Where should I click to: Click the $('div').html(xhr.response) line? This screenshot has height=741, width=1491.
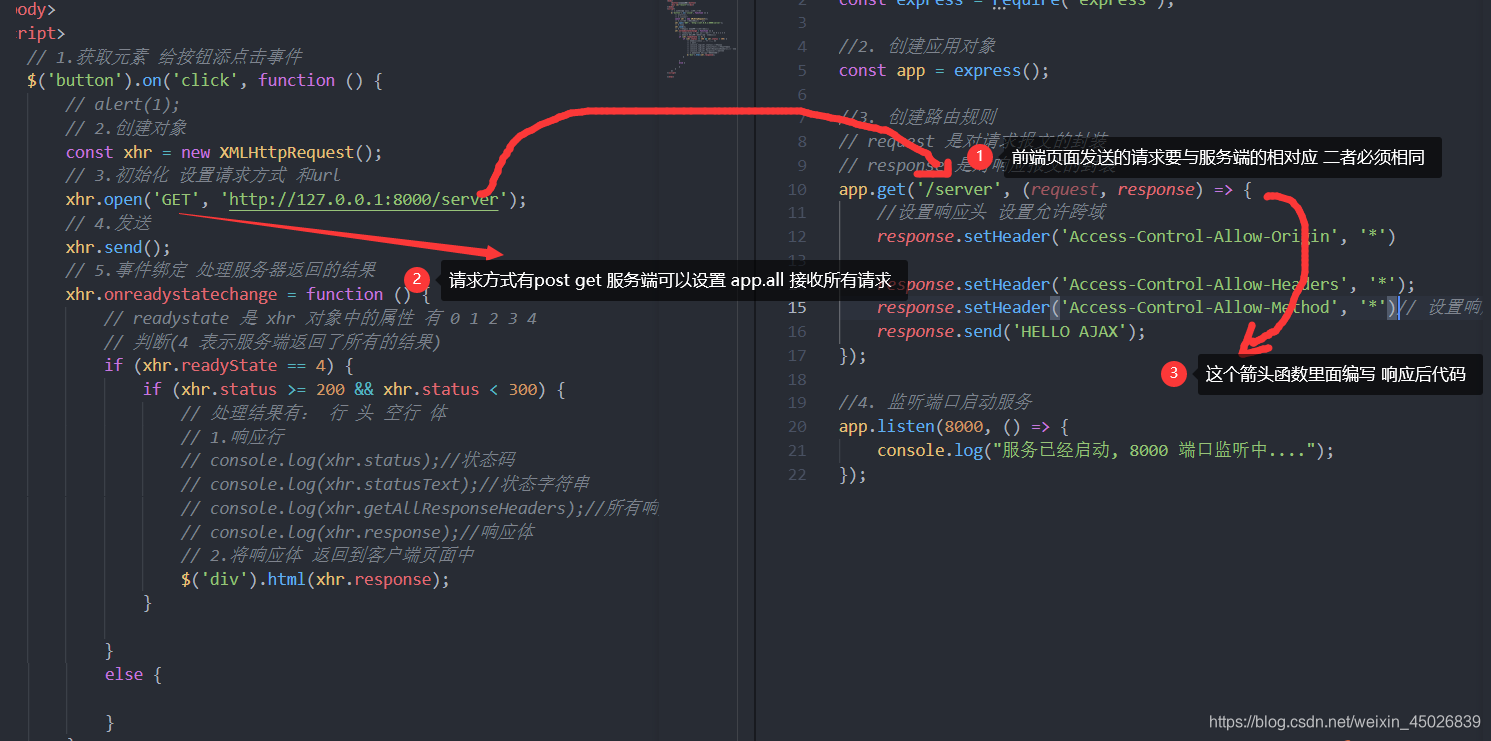click(315, 580)
